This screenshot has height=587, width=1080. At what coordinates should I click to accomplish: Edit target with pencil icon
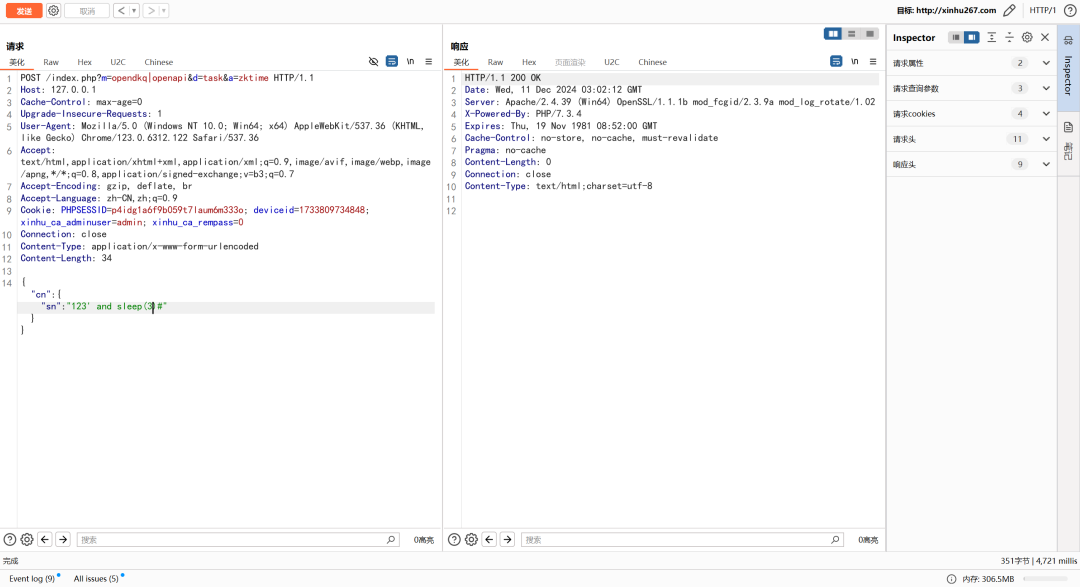tap(1009, 10)
